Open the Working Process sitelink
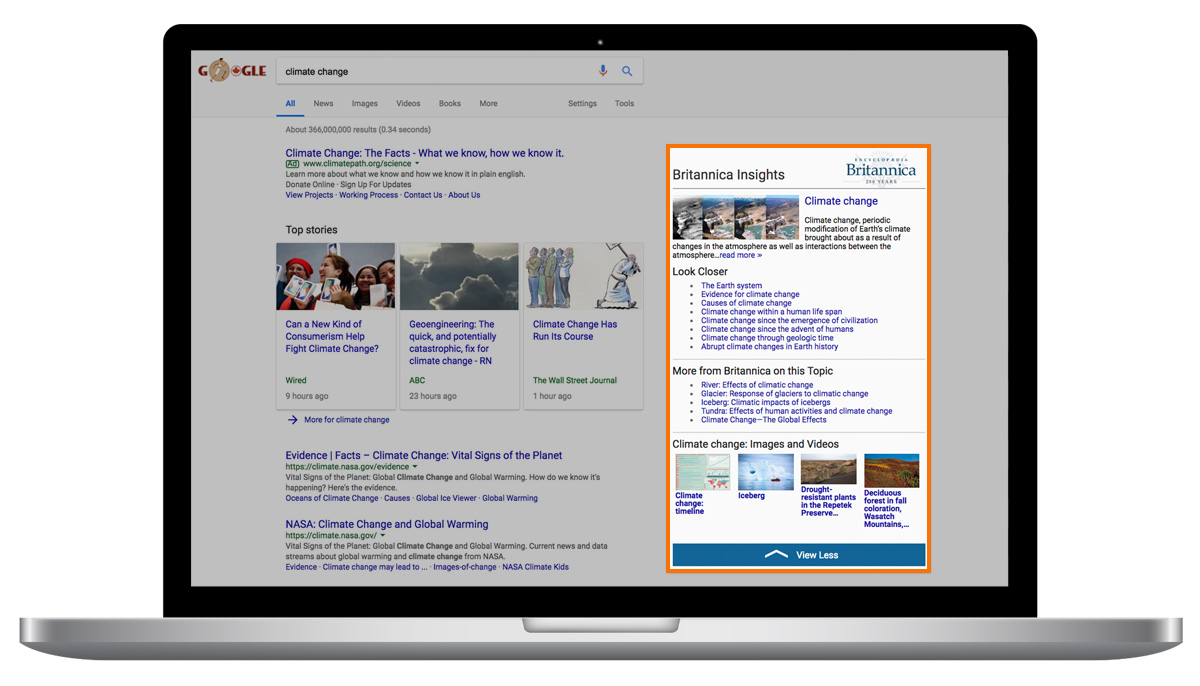This screenshot has height=686, width=1200. click(368, 195)
